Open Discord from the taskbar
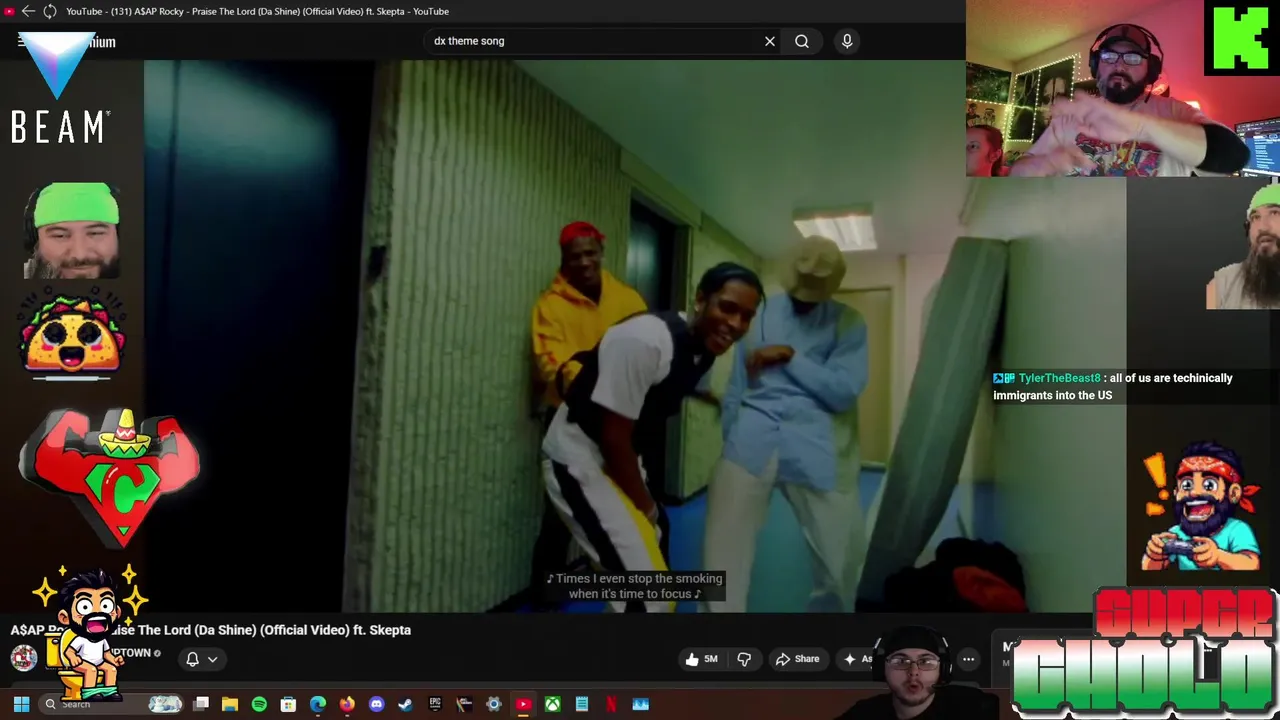The width and height of the screenshot is (1280, 720). [x=376, y=704]
